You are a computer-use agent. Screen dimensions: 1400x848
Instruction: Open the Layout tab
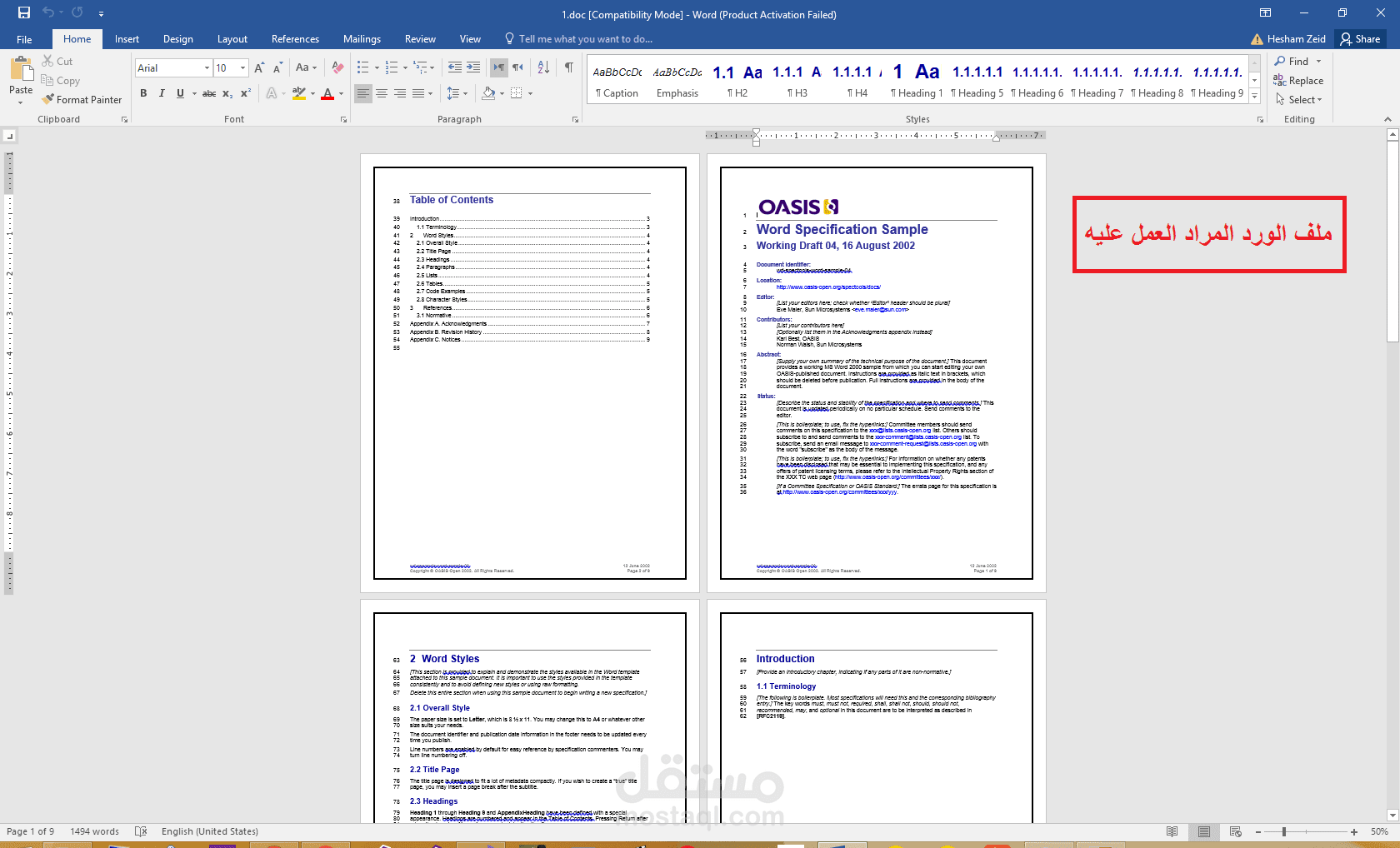tap(232, 39)
